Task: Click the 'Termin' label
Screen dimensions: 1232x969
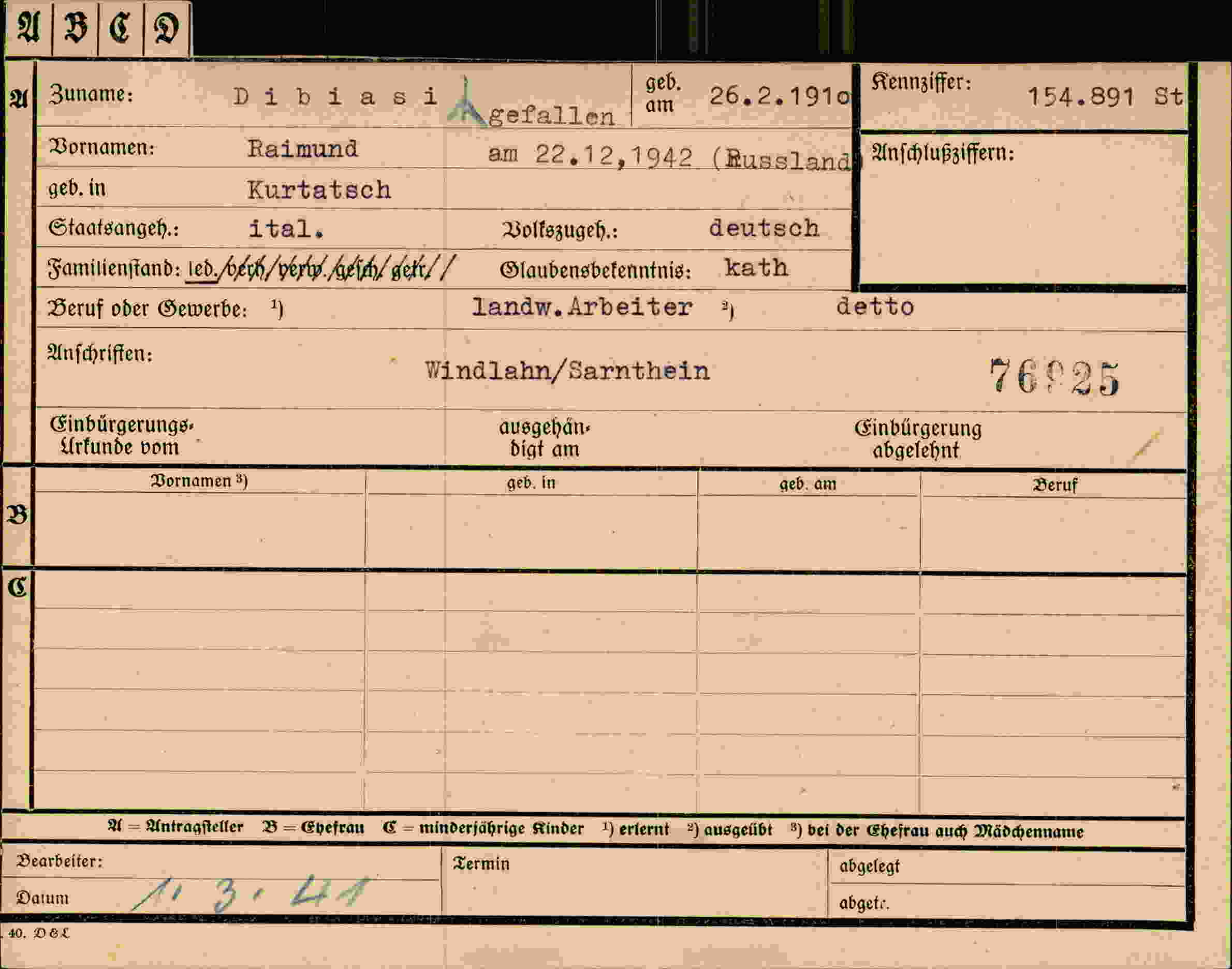Action: click(481, 863)
